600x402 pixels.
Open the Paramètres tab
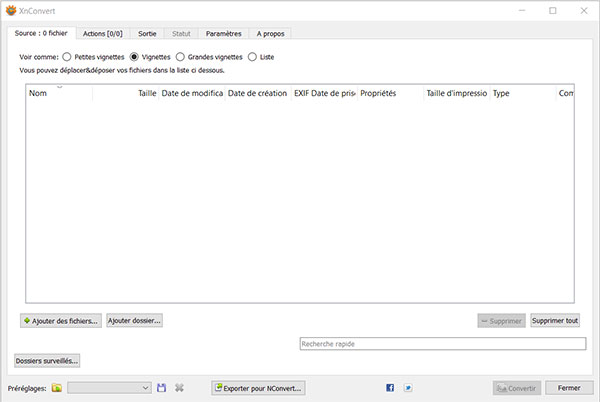[223, 34]
